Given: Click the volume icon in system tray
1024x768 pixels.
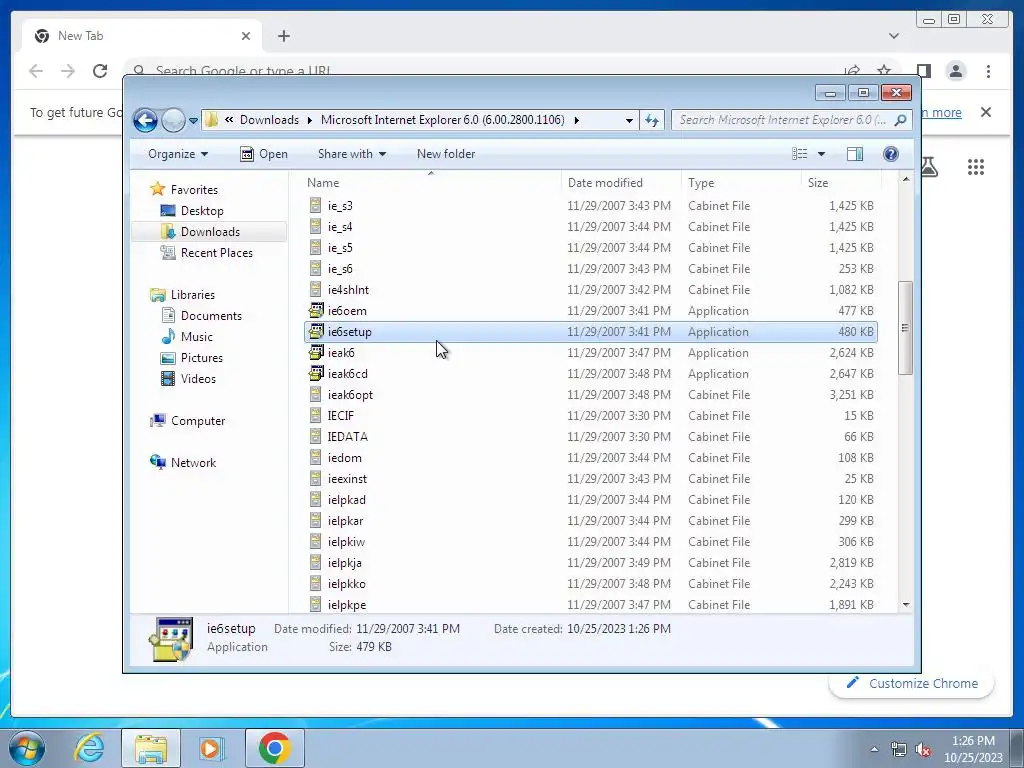Looking at the screenshot, I should [x=923, y=750].
